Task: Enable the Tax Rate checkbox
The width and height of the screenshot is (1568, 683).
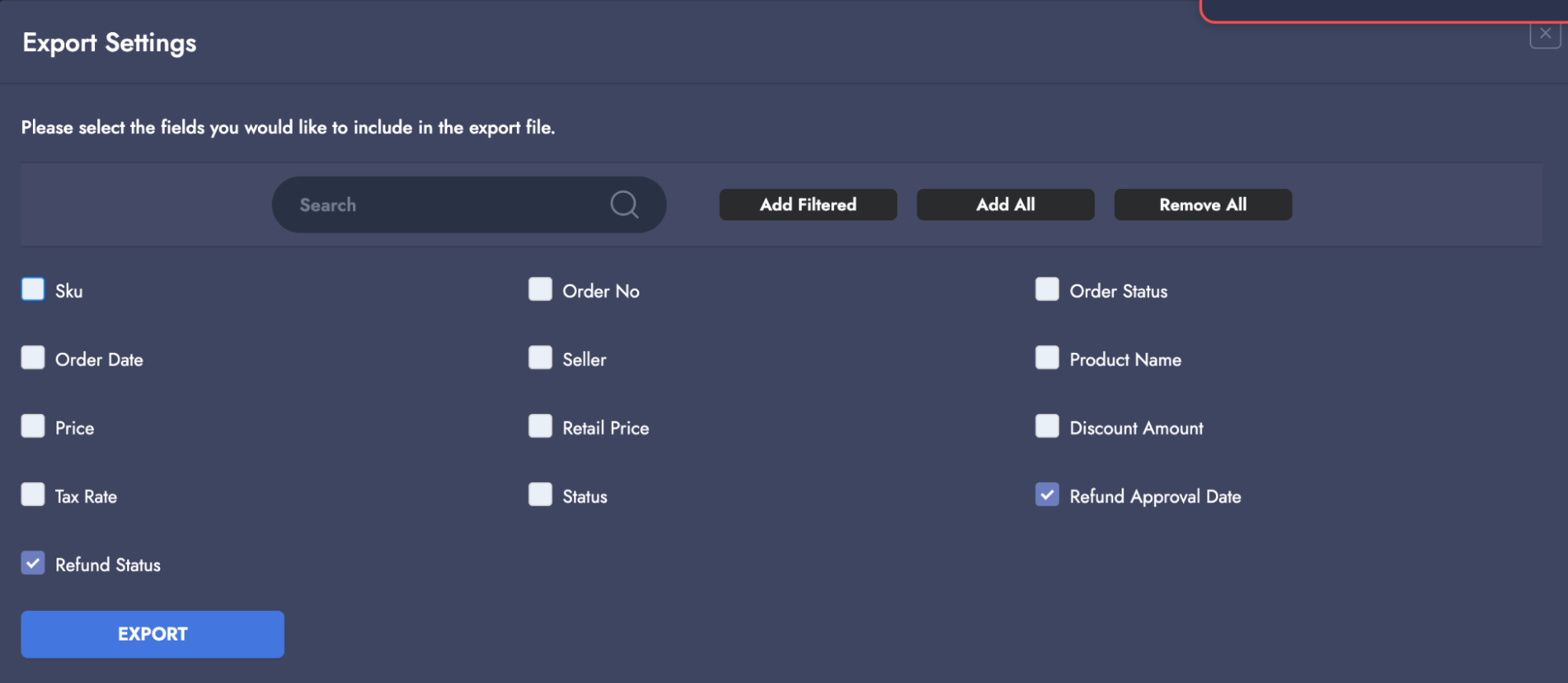Action: pyautogui.click(x=33, y=495)
